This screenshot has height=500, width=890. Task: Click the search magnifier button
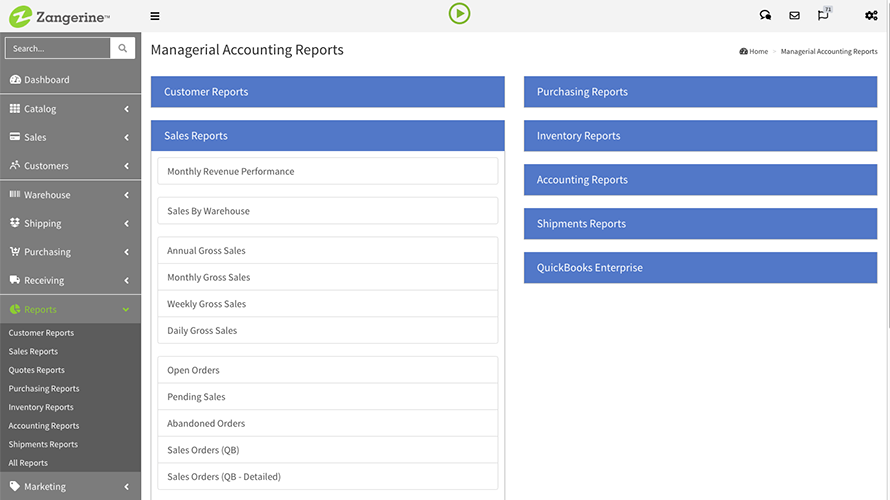coord(123,48)
